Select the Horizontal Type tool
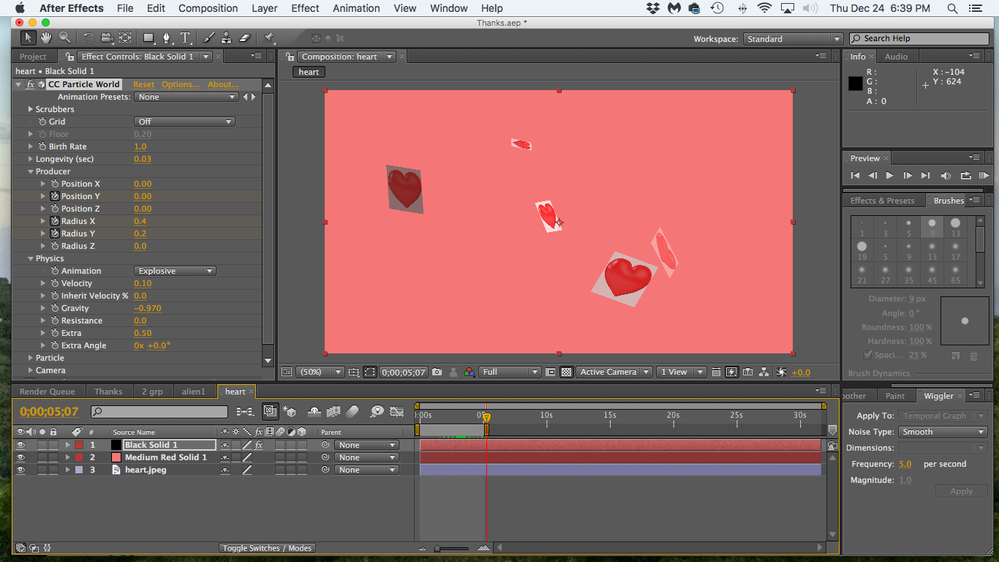 click(186, 38)
